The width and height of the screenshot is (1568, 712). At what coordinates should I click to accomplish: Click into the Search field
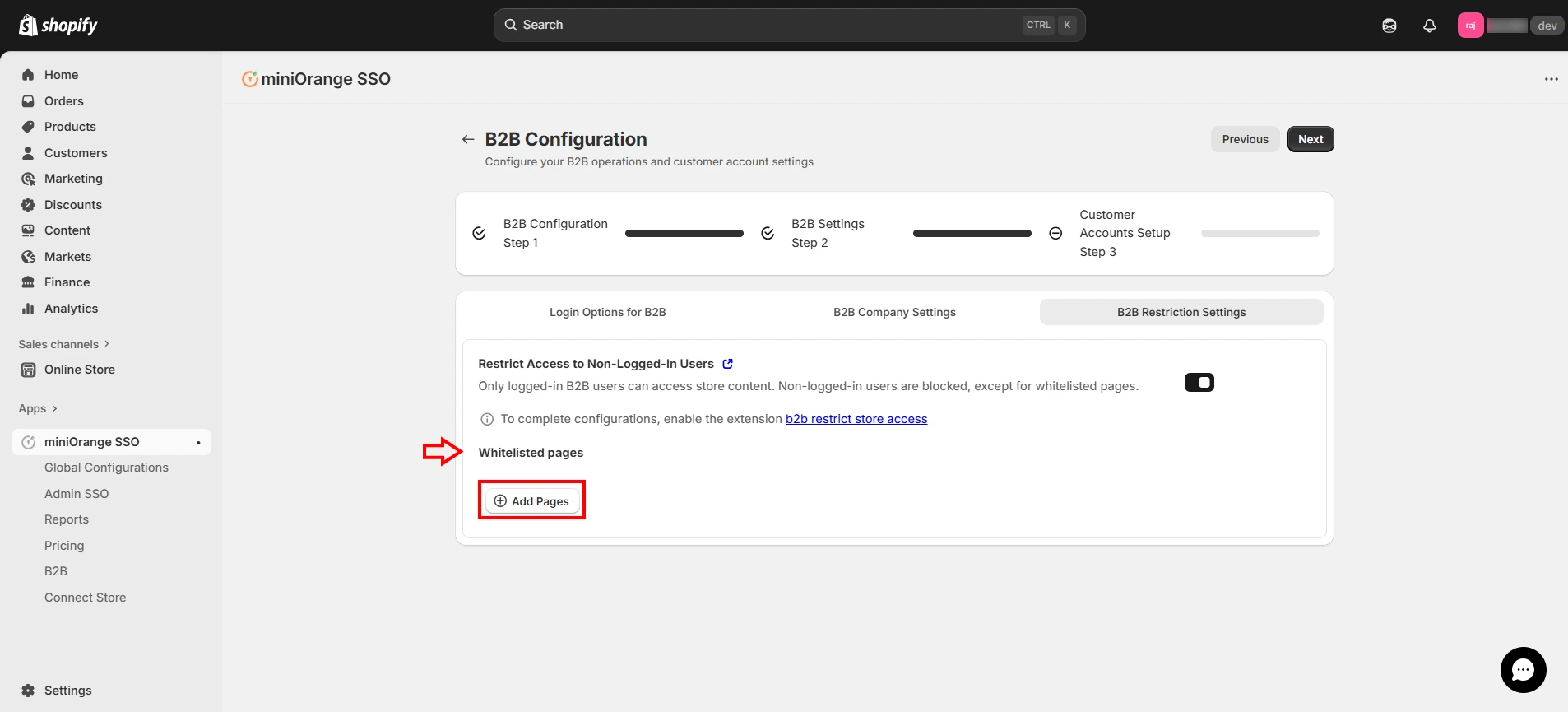(789, 25)
